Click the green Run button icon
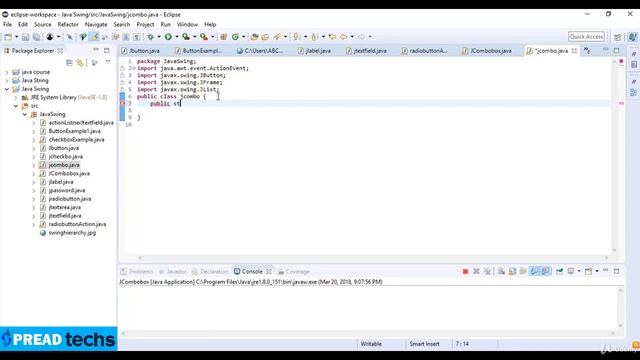 click(168, 37)
